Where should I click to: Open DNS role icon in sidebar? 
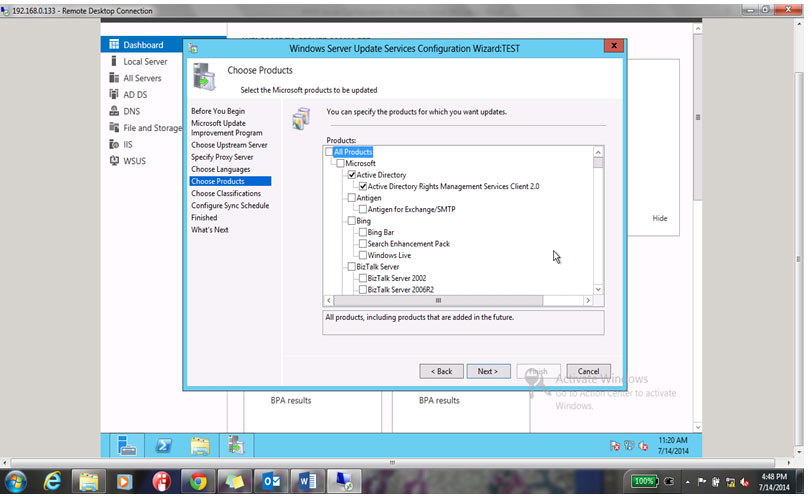coord(114,111)
